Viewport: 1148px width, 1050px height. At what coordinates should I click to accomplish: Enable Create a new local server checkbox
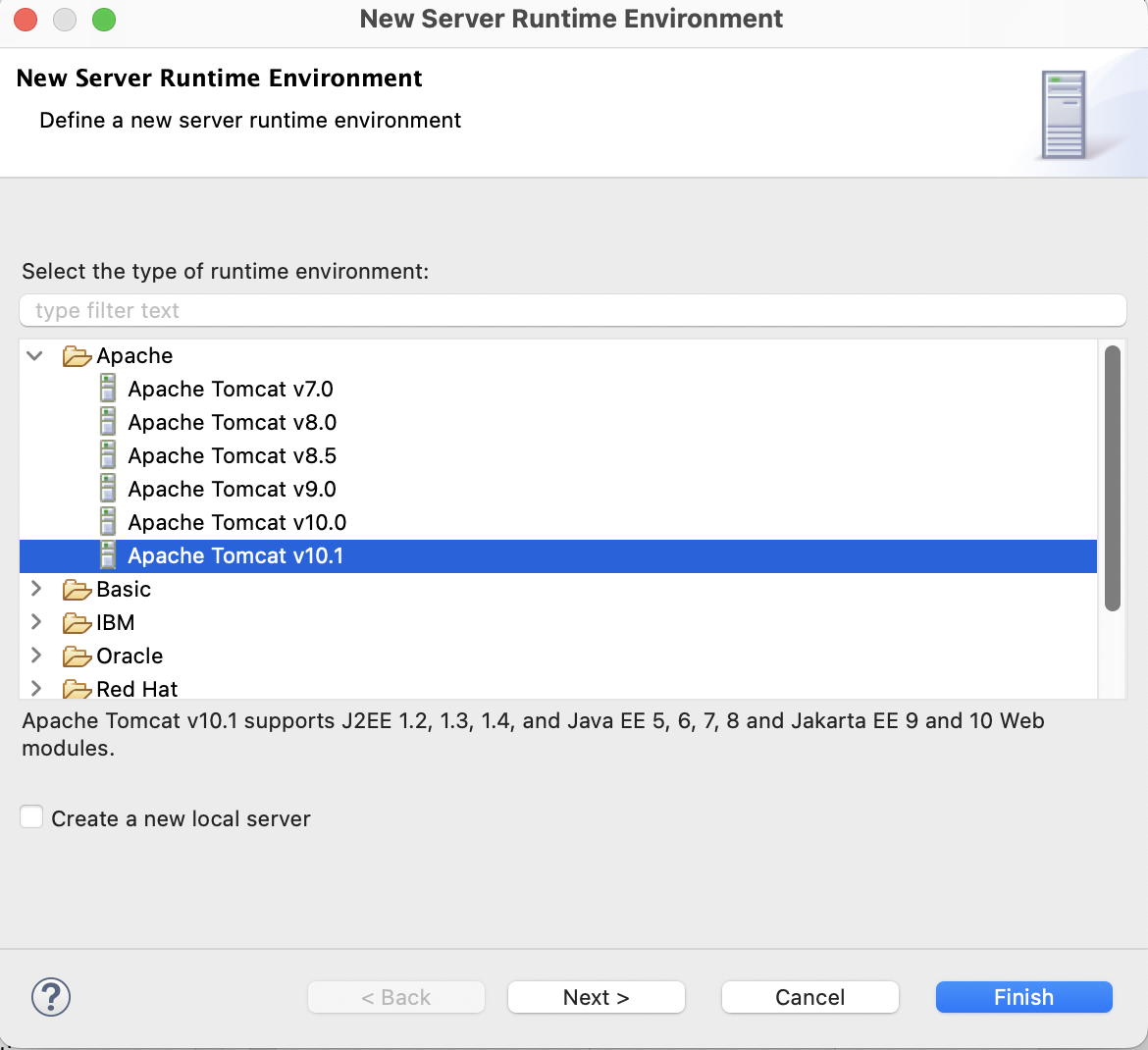pos(31,817)
